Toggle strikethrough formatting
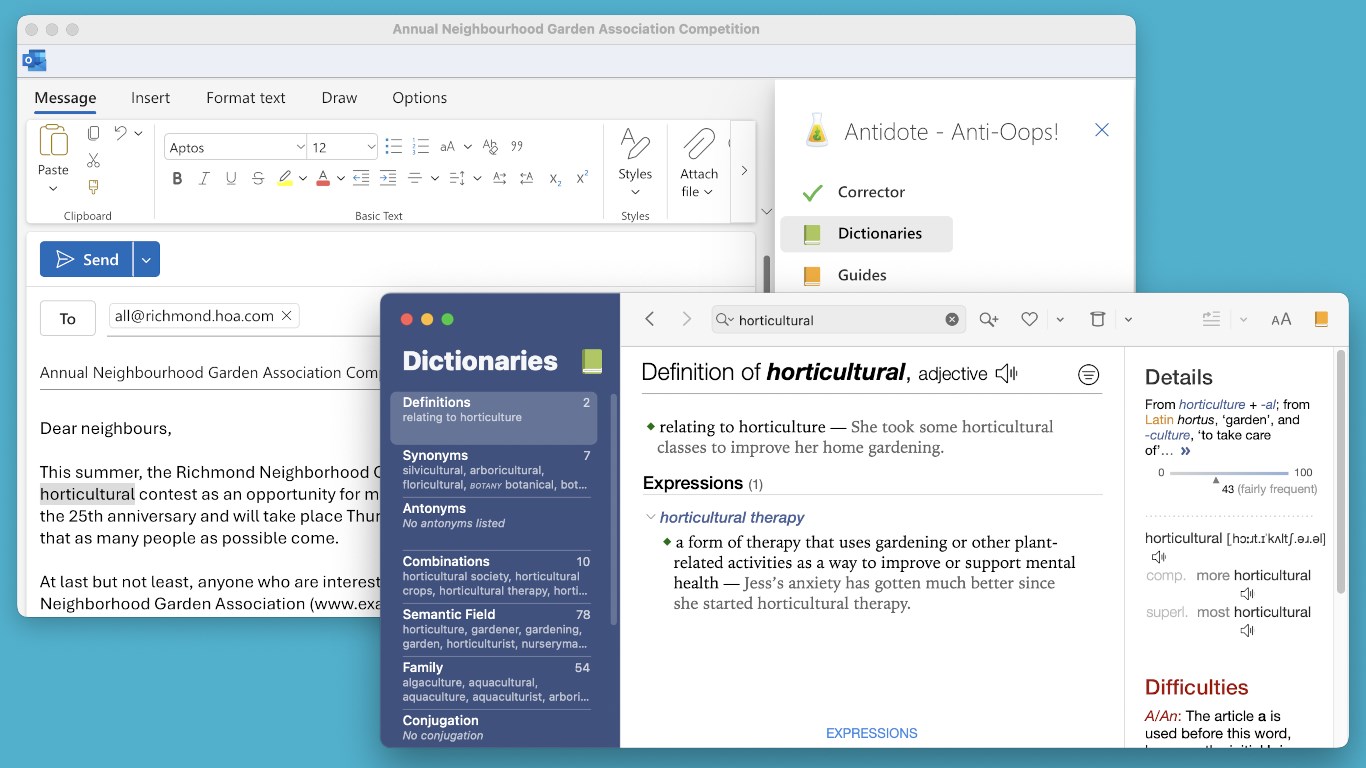 [x=258, y=178]
